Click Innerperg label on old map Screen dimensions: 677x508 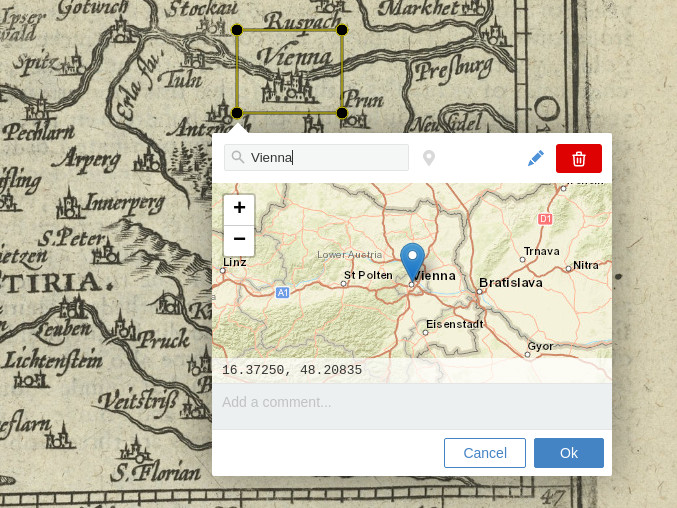point(125,203)
